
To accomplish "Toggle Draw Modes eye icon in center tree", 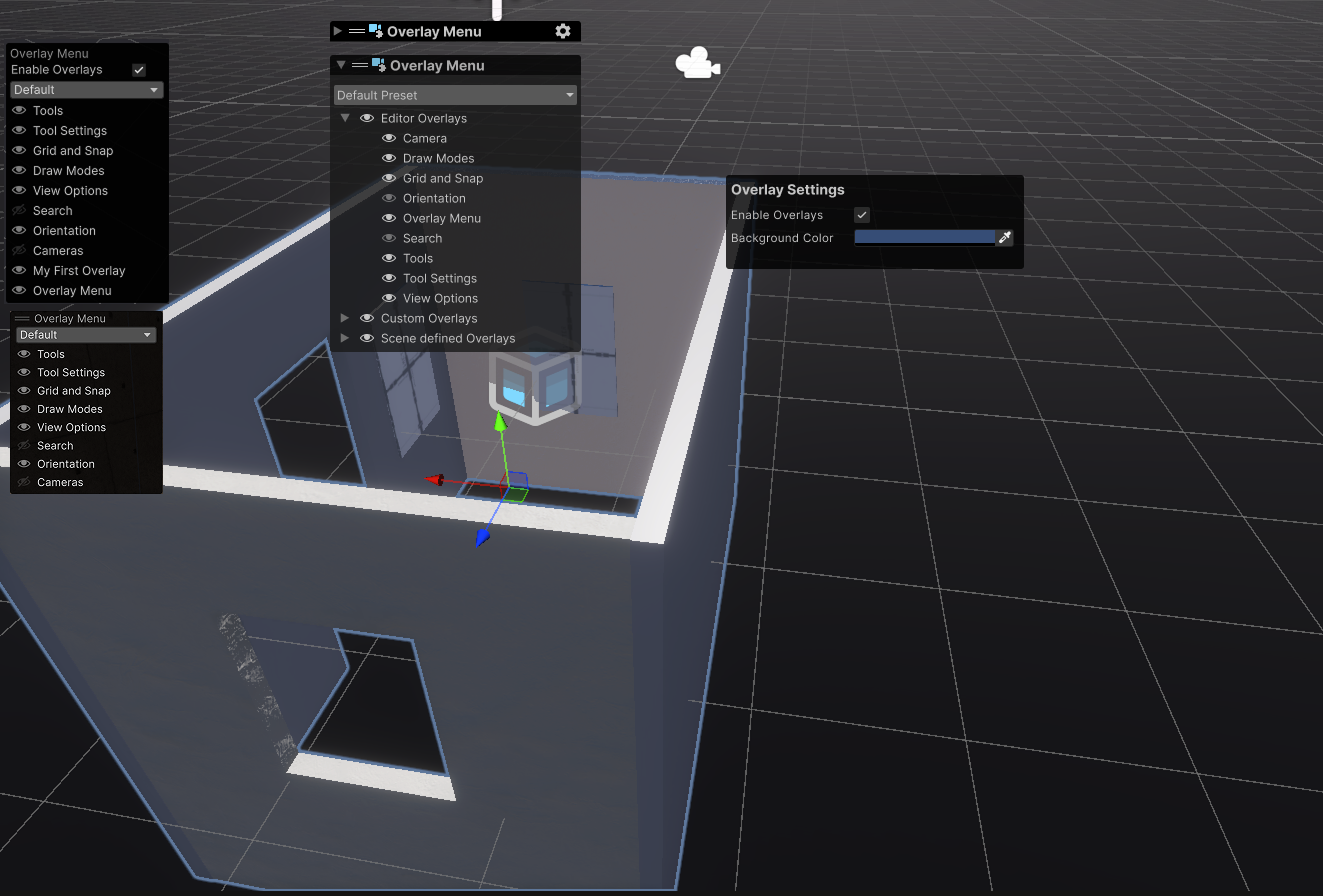I will (389, 159).
